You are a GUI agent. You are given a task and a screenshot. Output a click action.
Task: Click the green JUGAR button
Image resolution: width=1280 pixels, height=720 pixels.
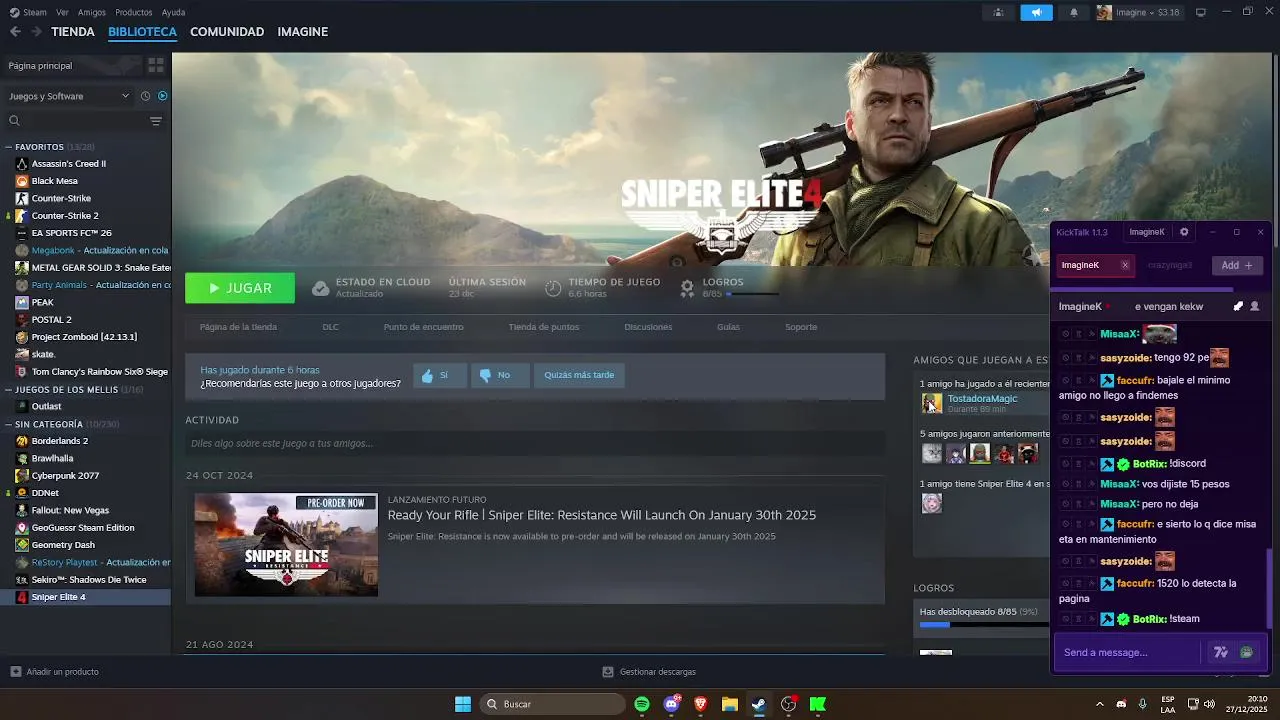(x=240, y=288)
